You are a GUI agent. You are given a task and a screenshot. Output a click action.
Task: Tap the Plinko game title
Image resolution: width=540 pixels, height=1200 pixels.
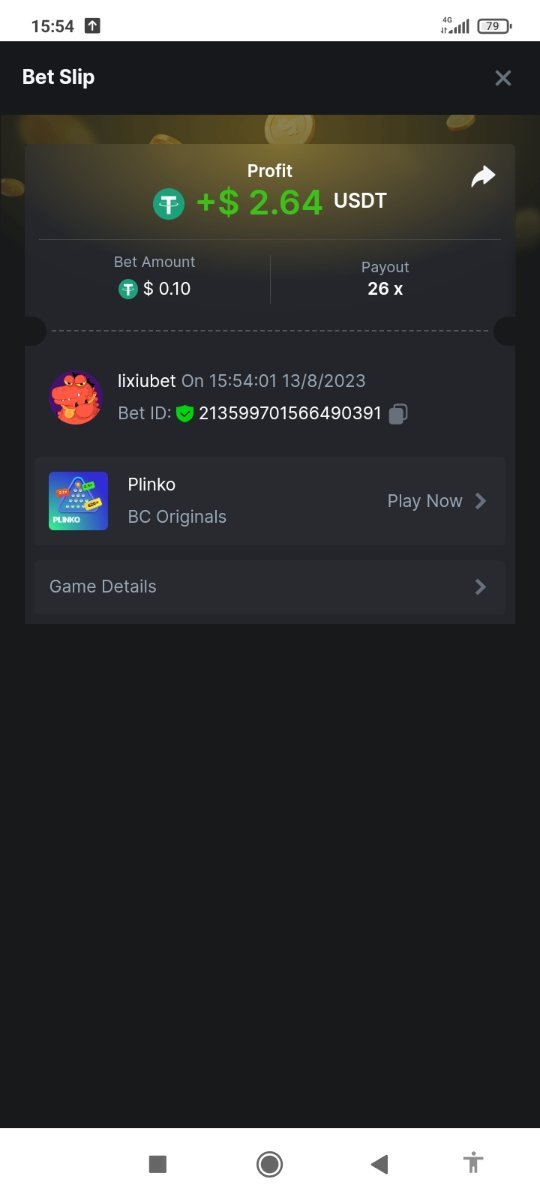click(152, 485)
